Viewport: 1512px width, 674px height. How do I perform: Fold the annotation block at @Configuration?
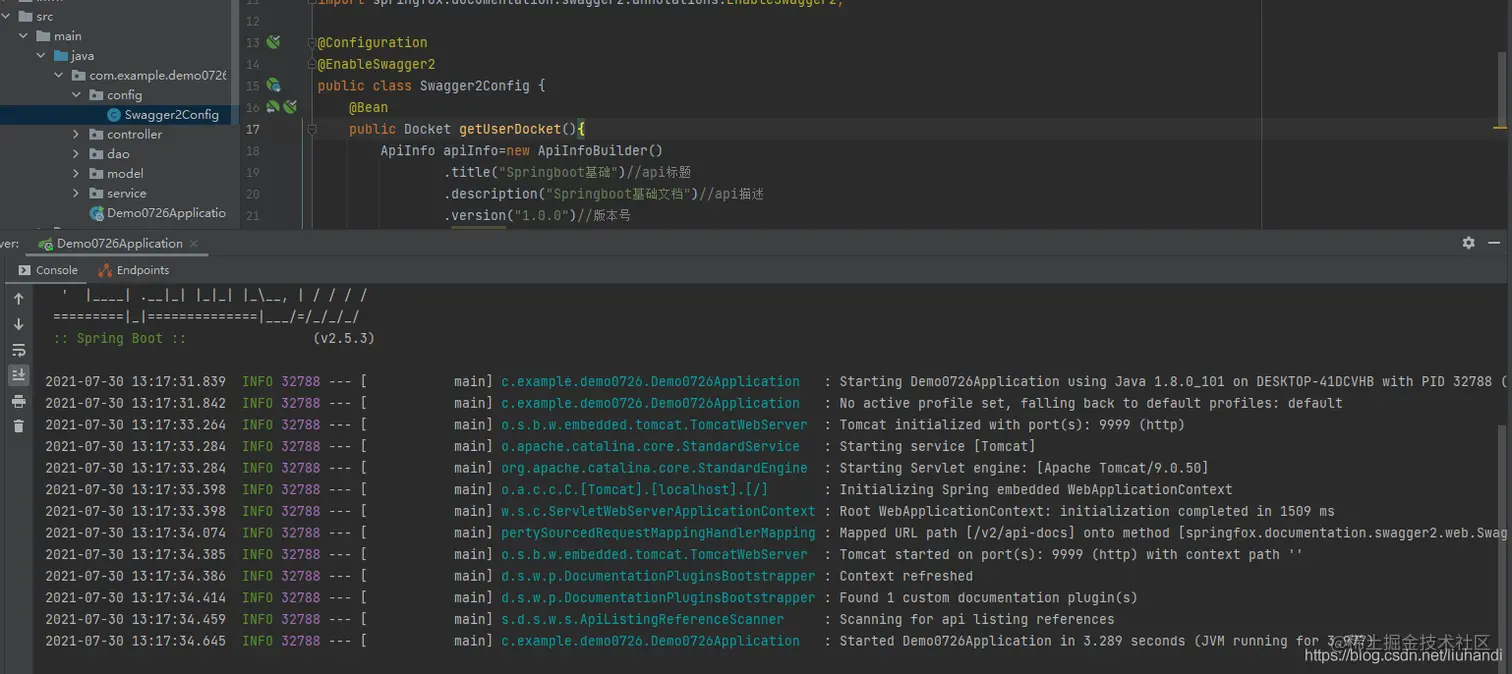coord(312,42)
